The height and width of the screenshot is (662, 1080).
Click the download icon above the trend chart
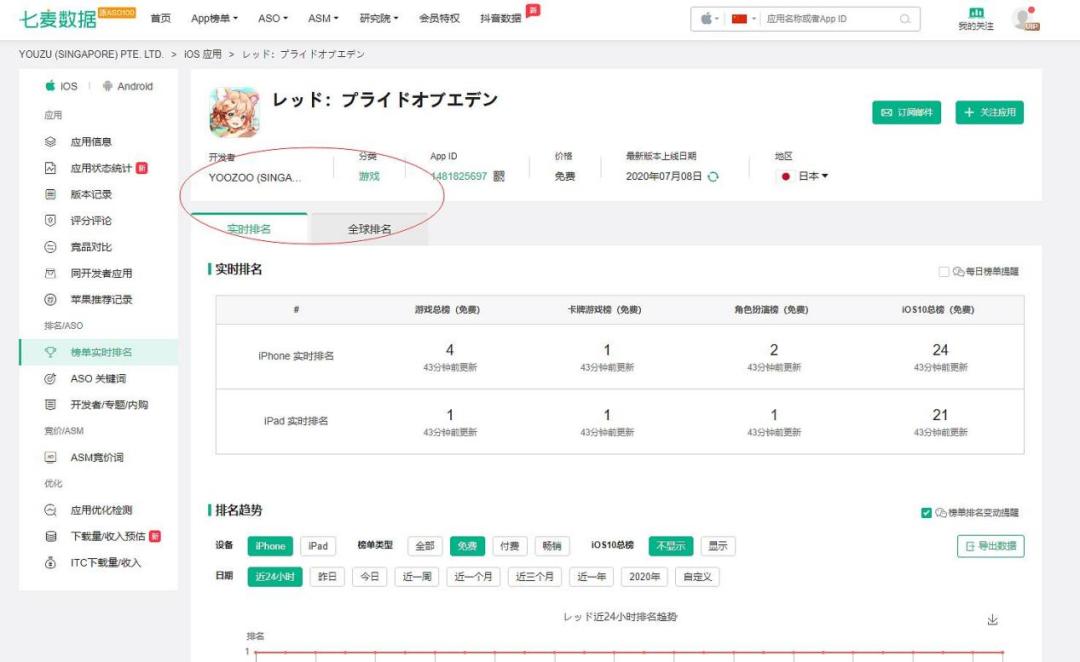click(x=993, y=620)
